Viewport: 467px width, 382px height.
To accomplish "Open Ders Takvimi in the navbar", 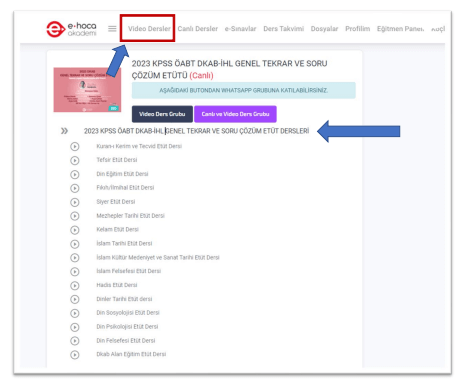I will [x=284, y=29].
